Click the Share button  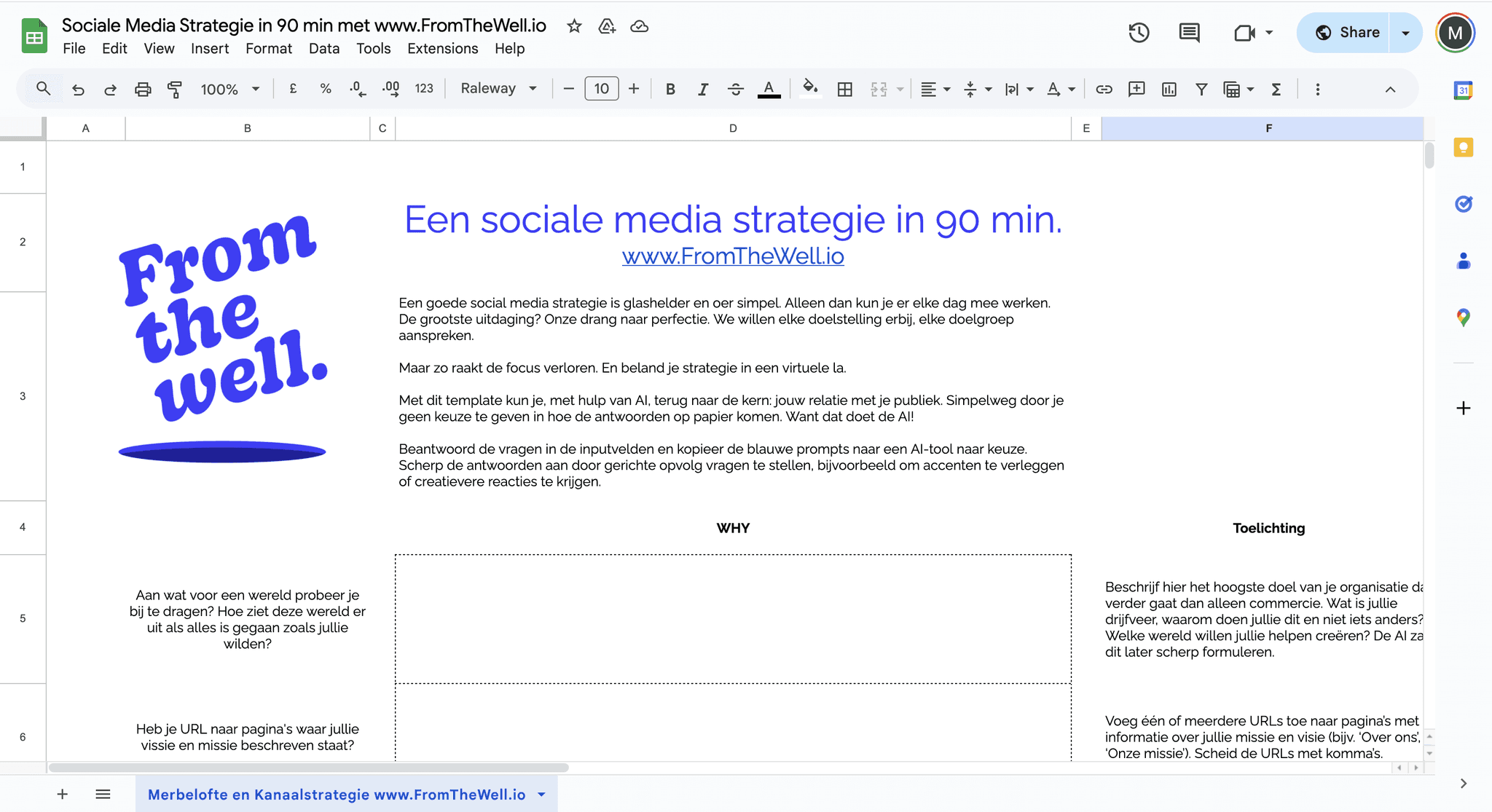[x=1347, y=33]
